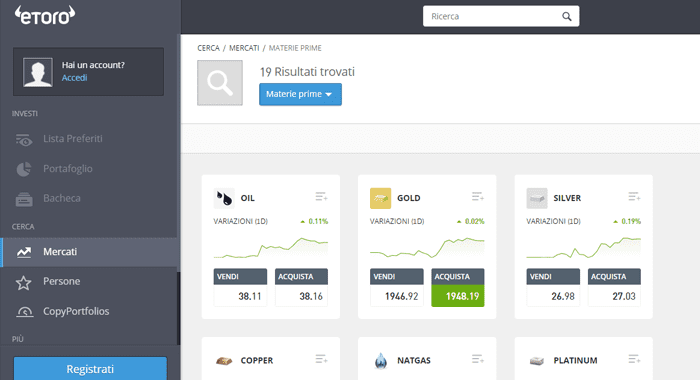700x380 pixels.
Task: Click the MERCATI breadcrumb link
Action: click(244, 48)
